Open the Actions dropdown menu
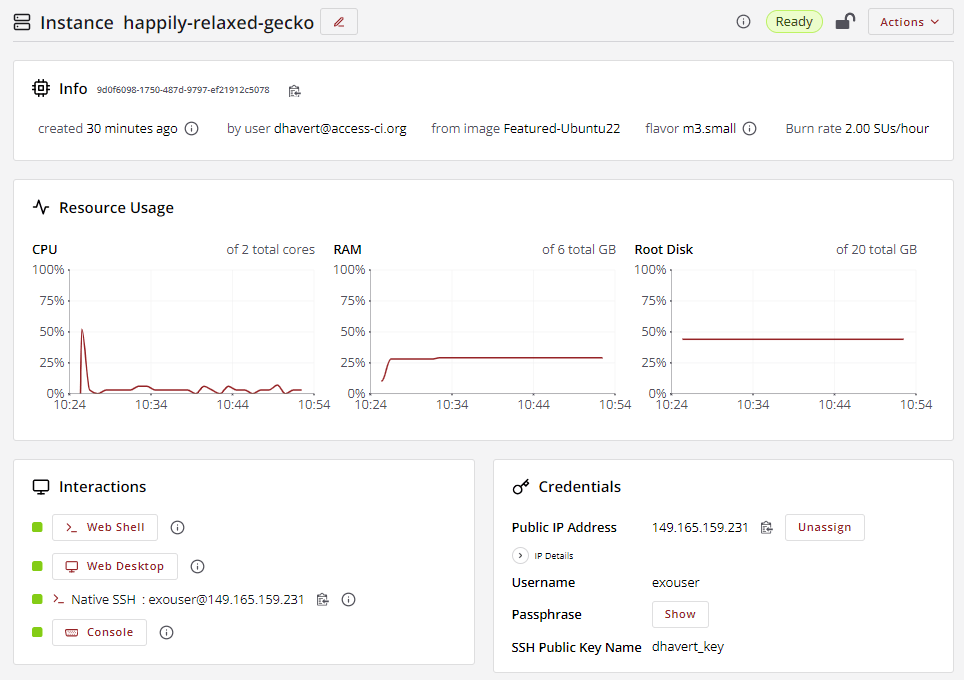 (x=911, y=22)
